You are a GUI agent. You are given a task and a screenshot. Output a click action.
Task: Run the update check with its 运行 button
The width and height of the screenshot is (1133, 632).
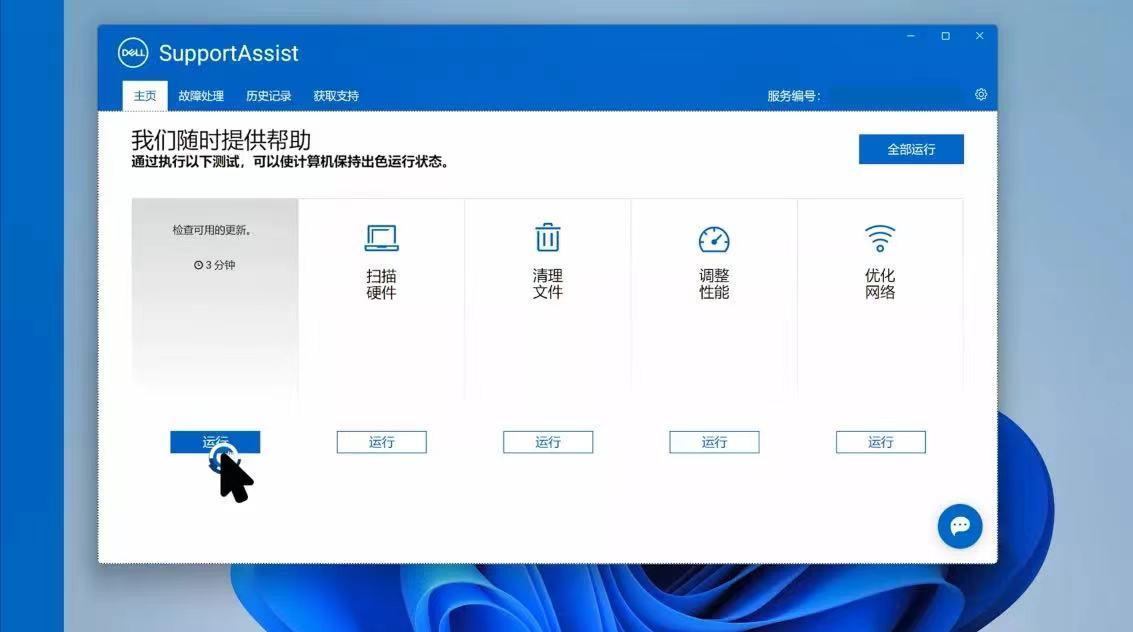point(215,441)
